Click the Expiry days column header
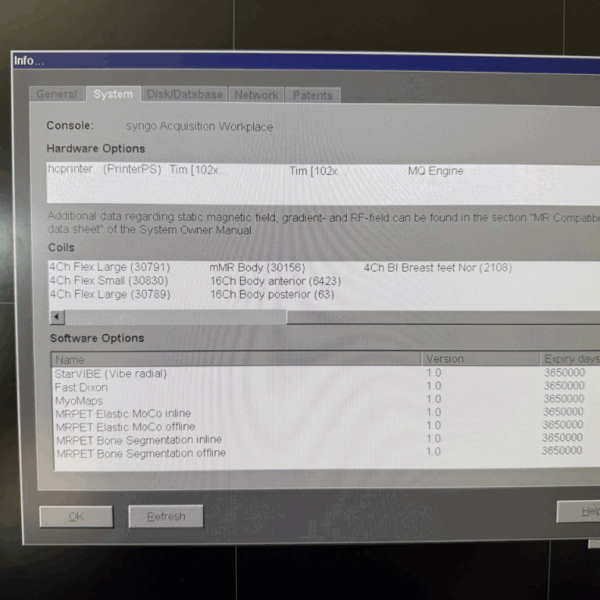Image resolution: width=600 pixels, height=600 pixels. 571,359
